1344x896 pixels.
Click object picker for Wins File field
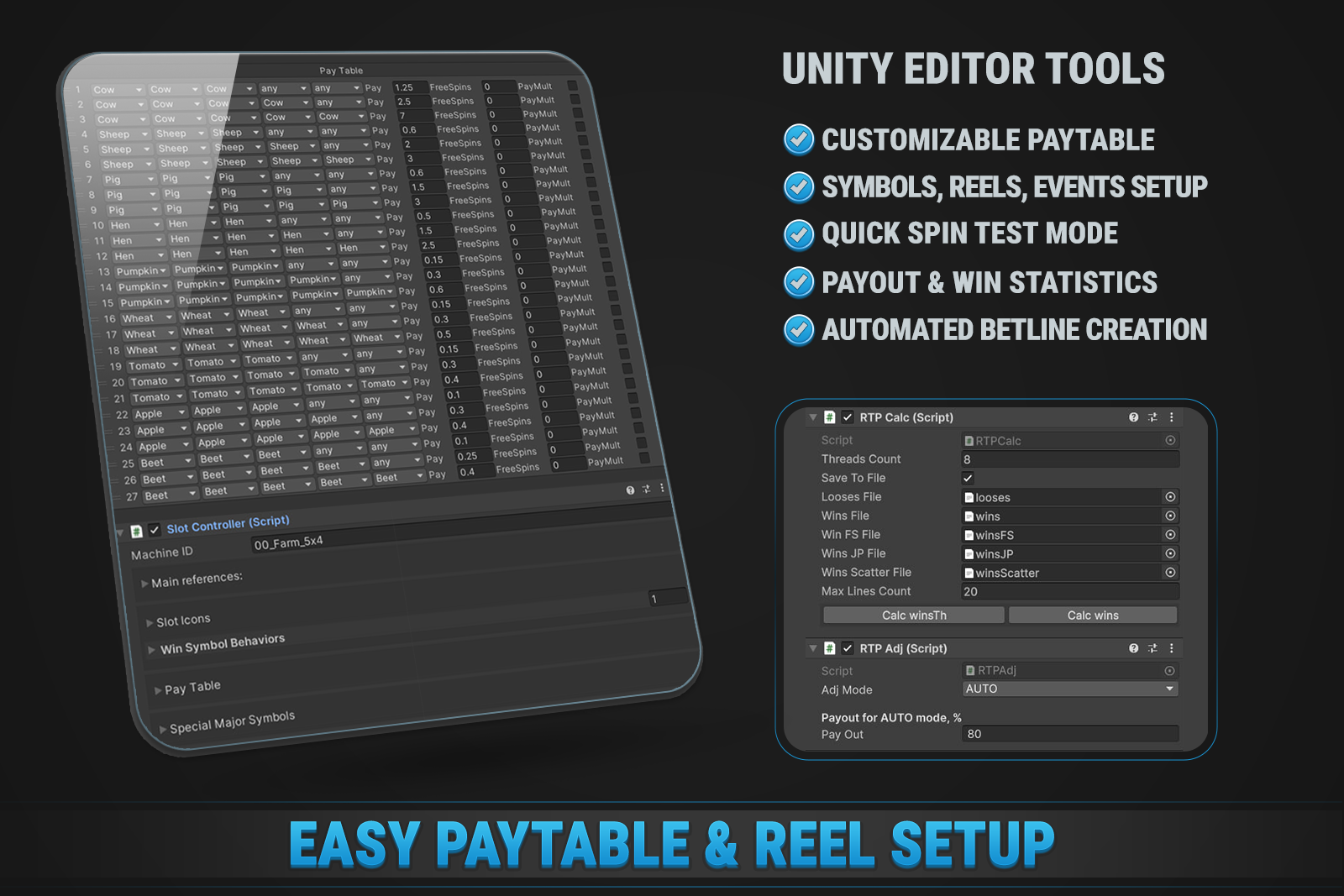click(x=1170, y=516)
